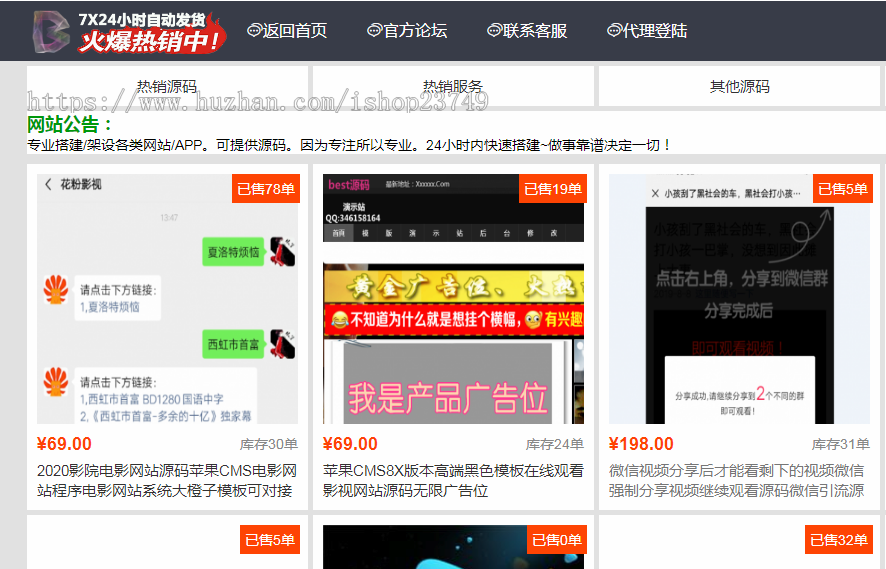886x569 pixels.
Task: Click the 库存31单 stock label
Action: (841, 445)
